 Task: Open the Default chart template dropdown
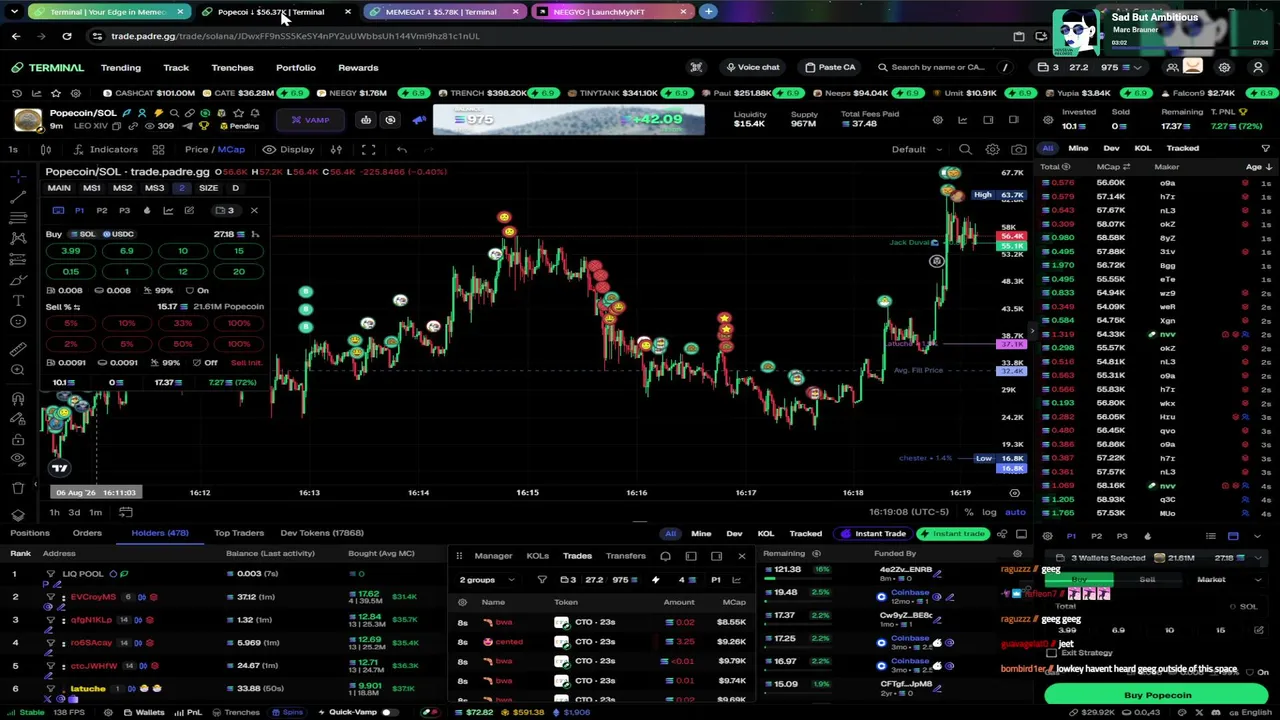(x=917, y=149)
